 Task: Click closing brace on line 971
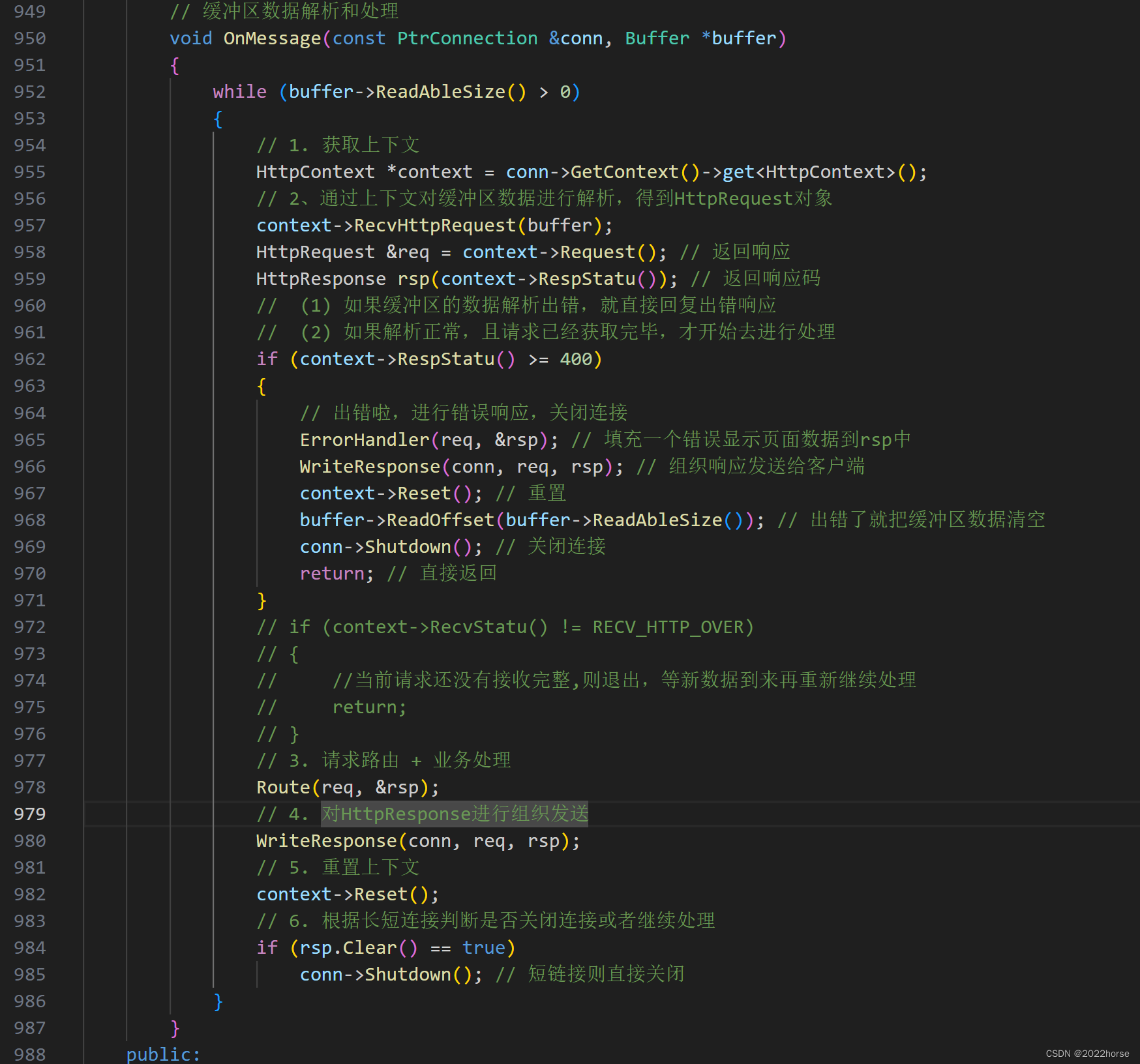(262, 600)
